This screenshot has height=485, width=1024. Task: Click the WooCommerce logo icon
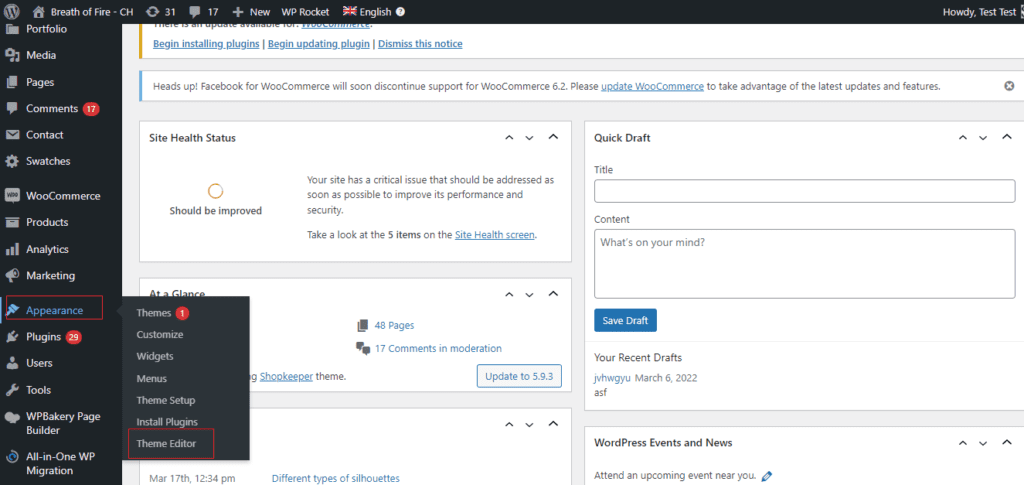click(x=12, y=196)
